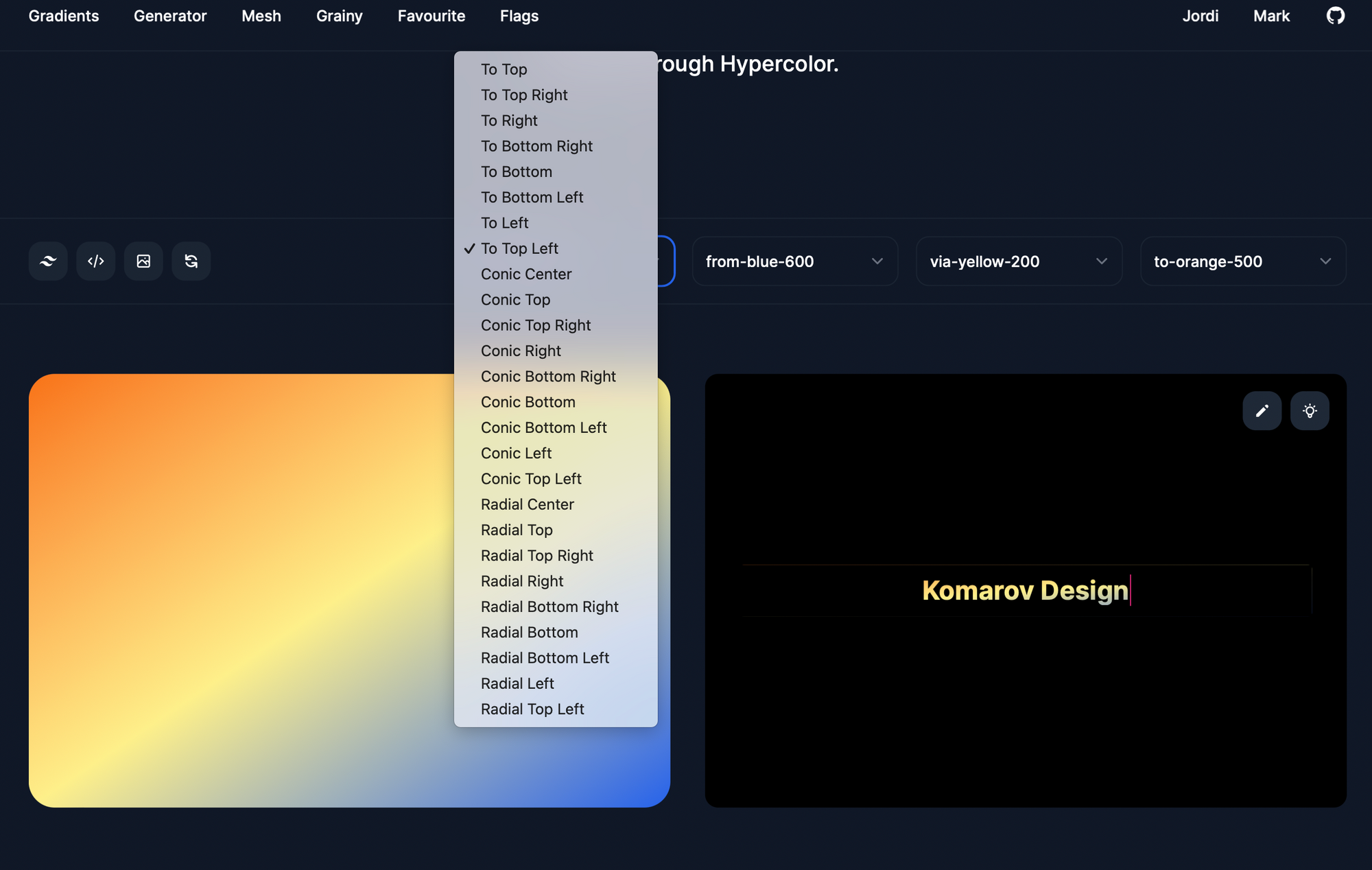
Task: Toggle the lightbulb theme icon
Action: 1310,411
